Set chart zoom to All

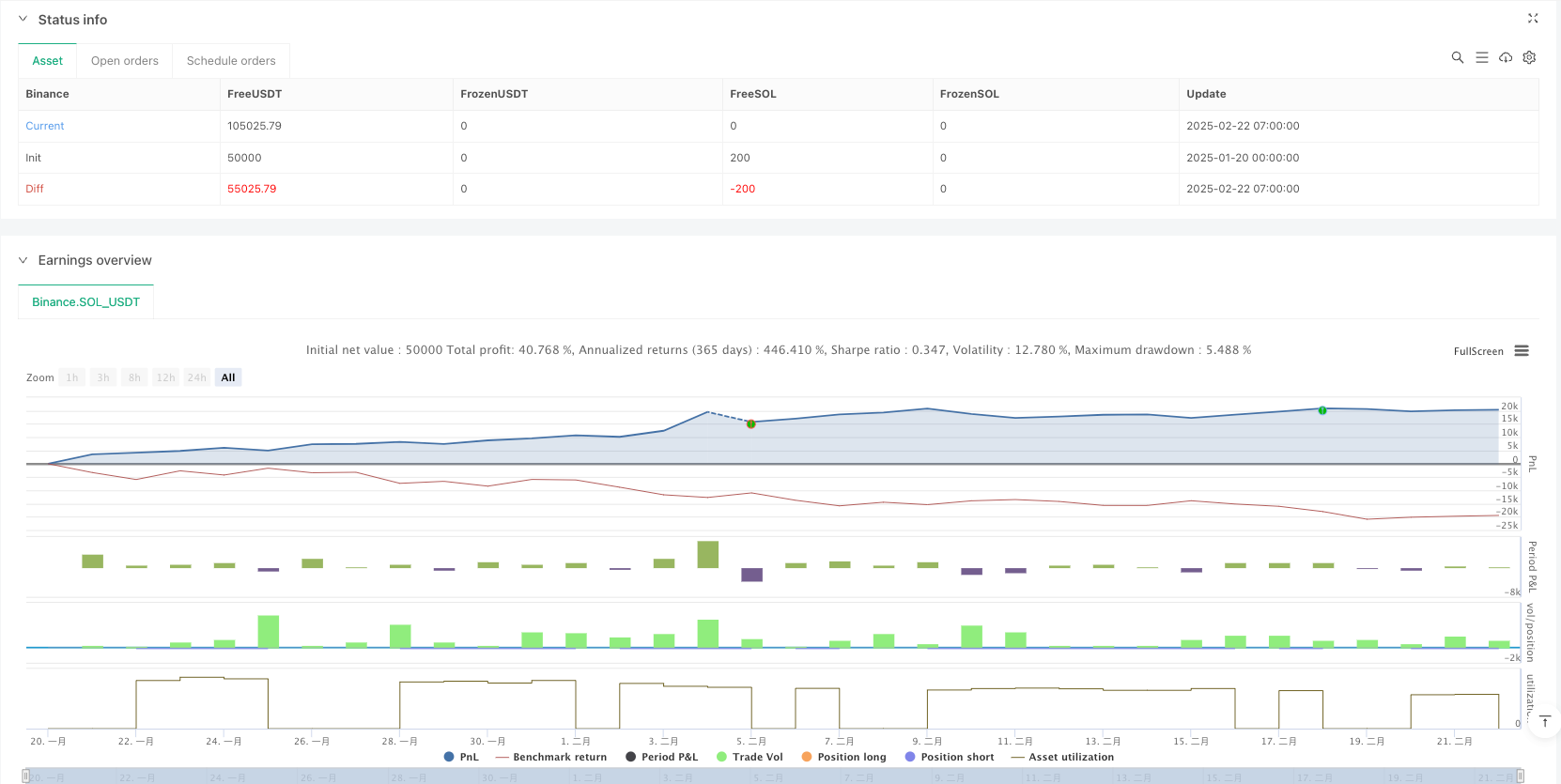coord(228,377)
